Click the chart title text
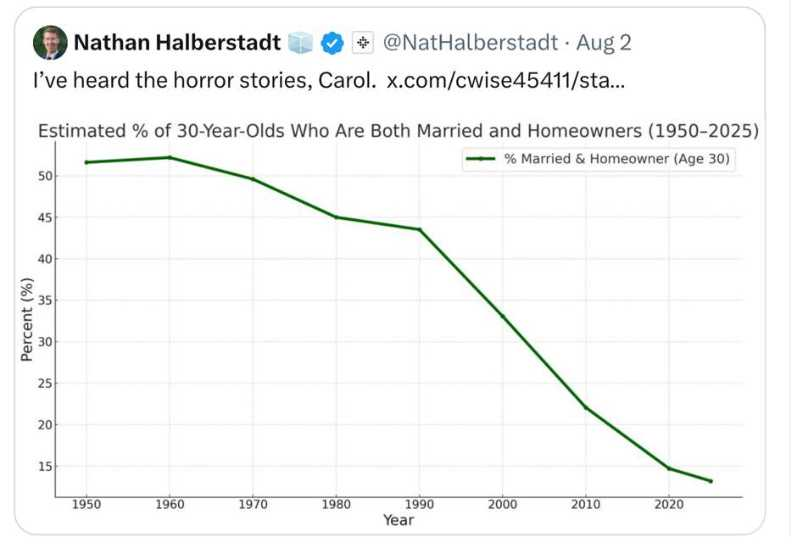Viewport: 812px width, 544px height. pyautogui.click(x=398, y=131)
